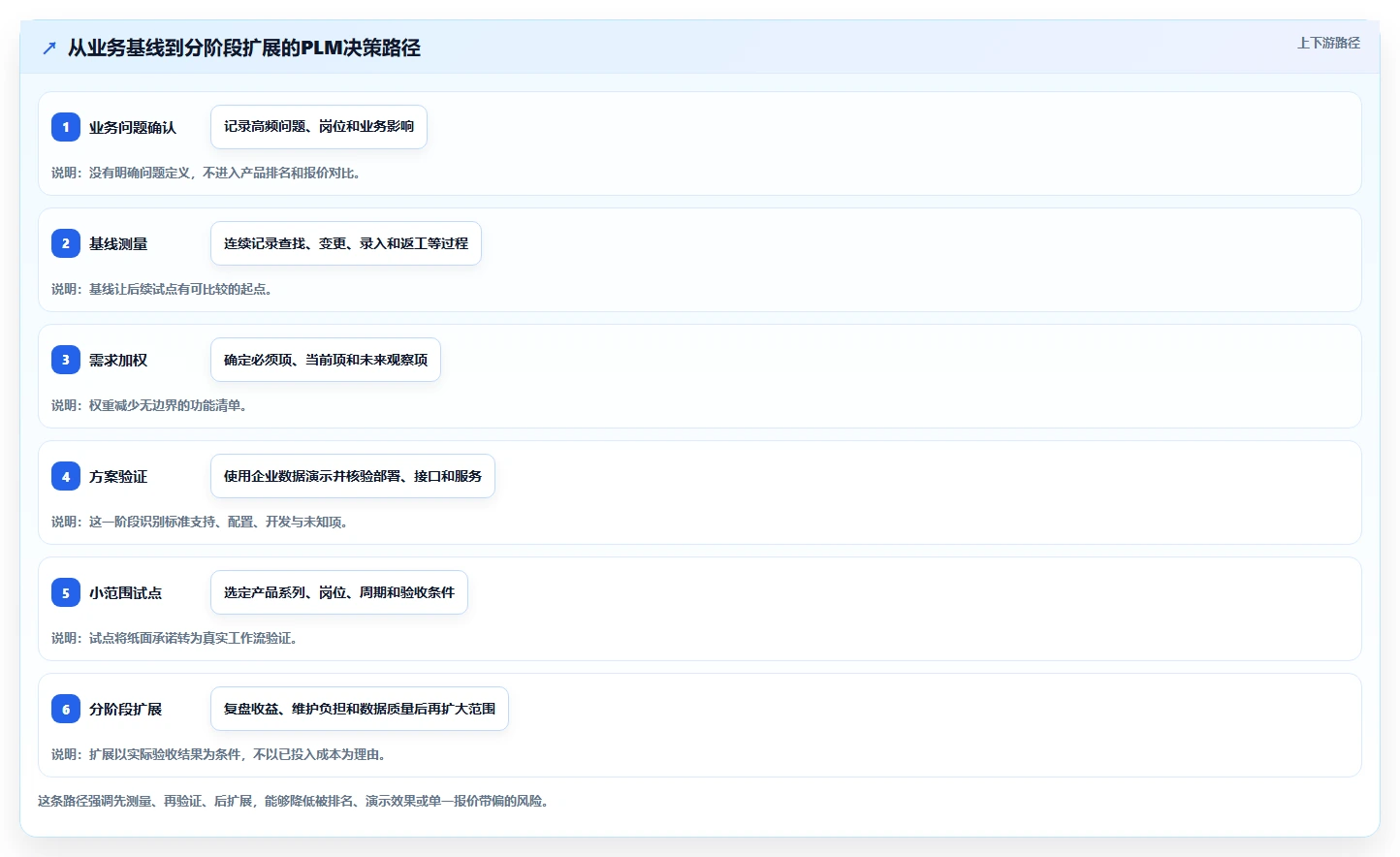
Task: Click the 连续记录查找、变更、录入和返工等过程 box
Action: (x=346, y=243)
